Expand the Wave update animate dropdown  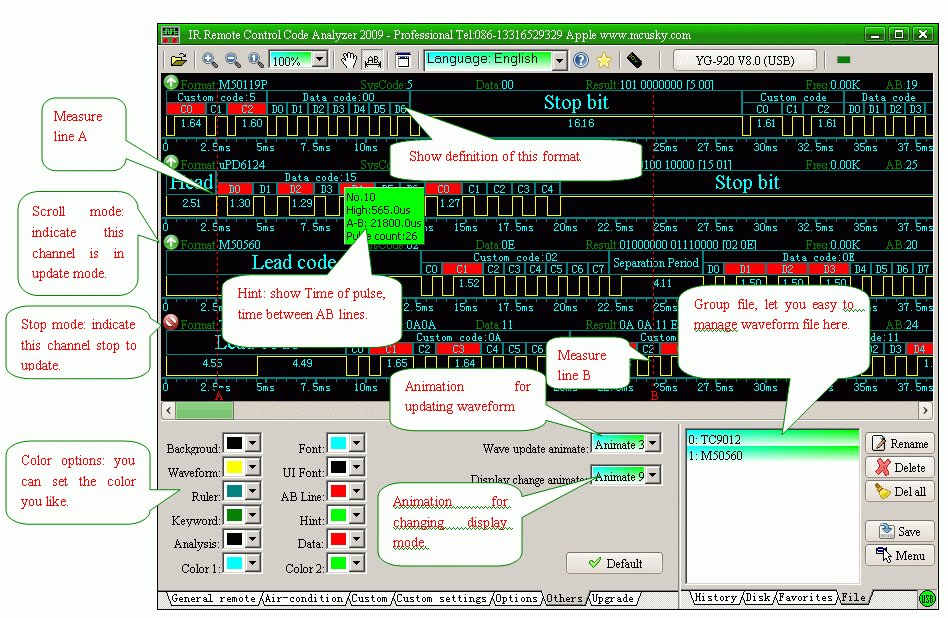[x=652, y=443]
